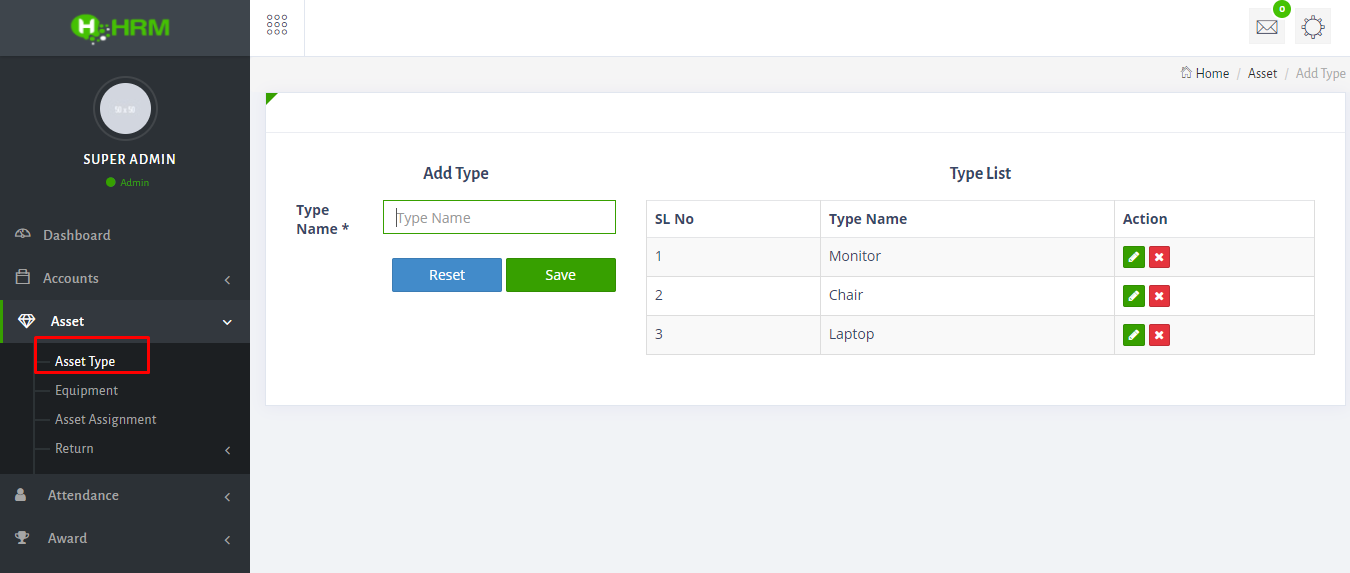Screen dimensions: 1350x573
Task: Delete the Laptop type row
Action: pyautogui.click(x=1159, y=335)
